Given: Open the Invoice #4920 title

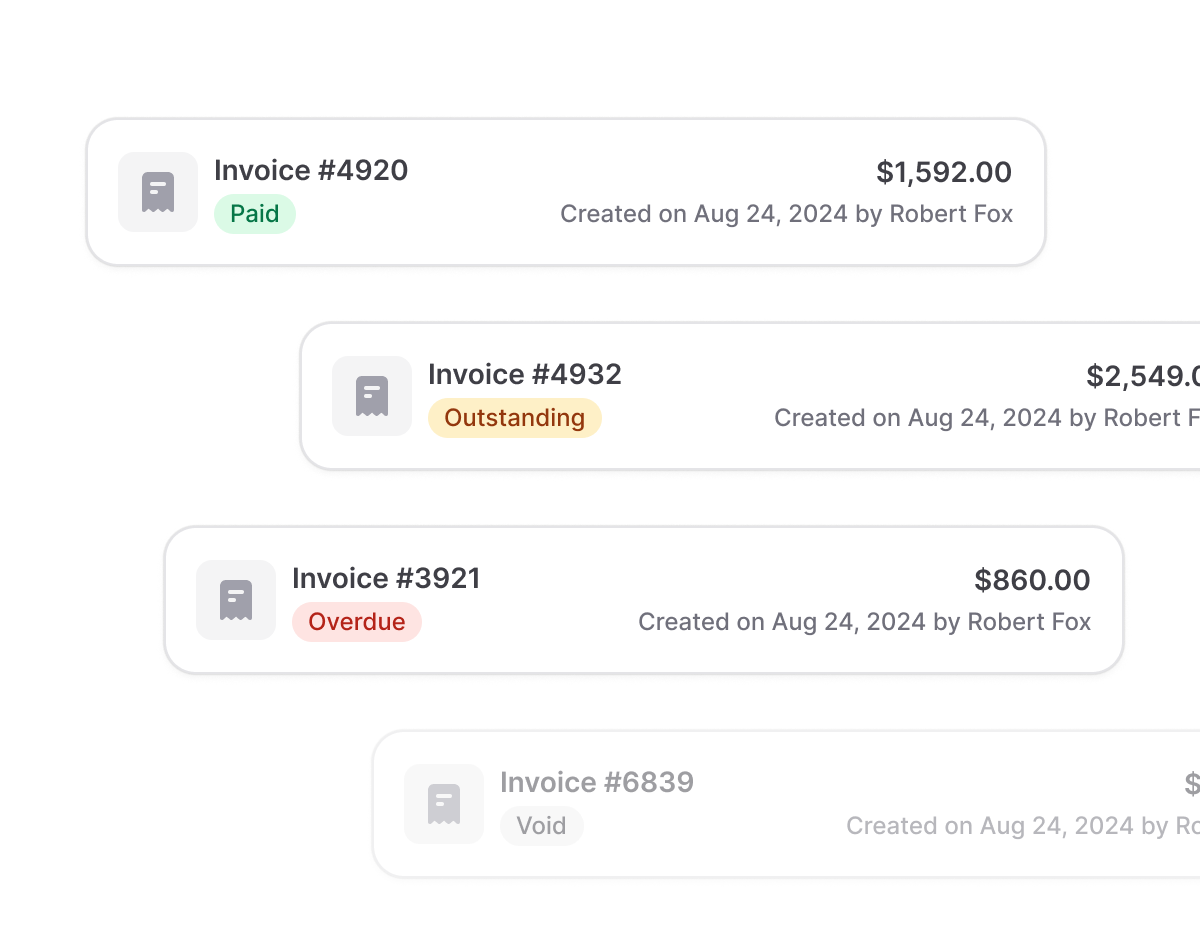Looking at the screenshot, I should point(311,171).
